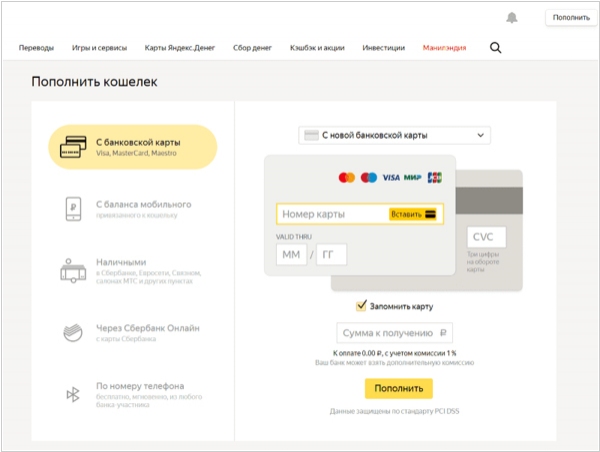600x452 pixels.
Task: Open the red Манилэндия menu item
Action: 444,48
